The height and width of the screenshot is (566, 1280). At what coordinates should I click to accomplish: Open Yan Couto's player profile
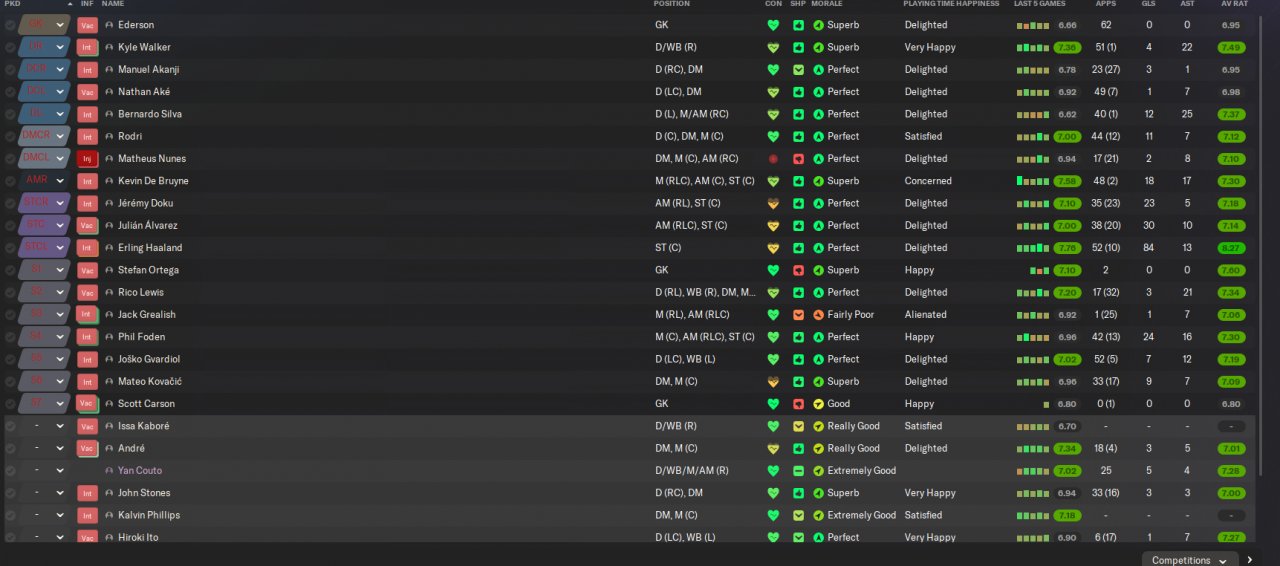tap(140, 470)
